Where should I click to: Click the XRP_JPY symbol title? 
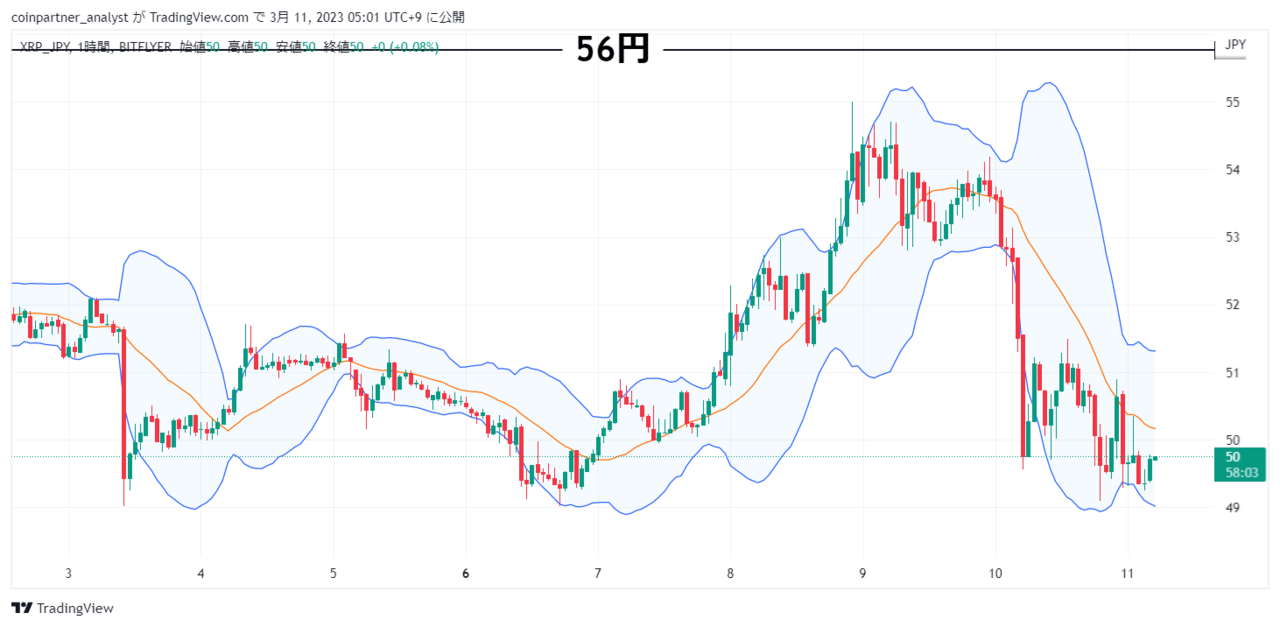pos(43,47)
